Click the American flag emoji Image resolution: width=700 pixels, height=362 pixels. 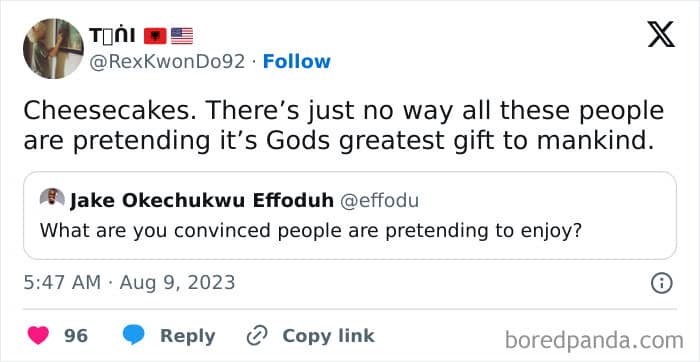pyautogui.click(x=182, y=36)
